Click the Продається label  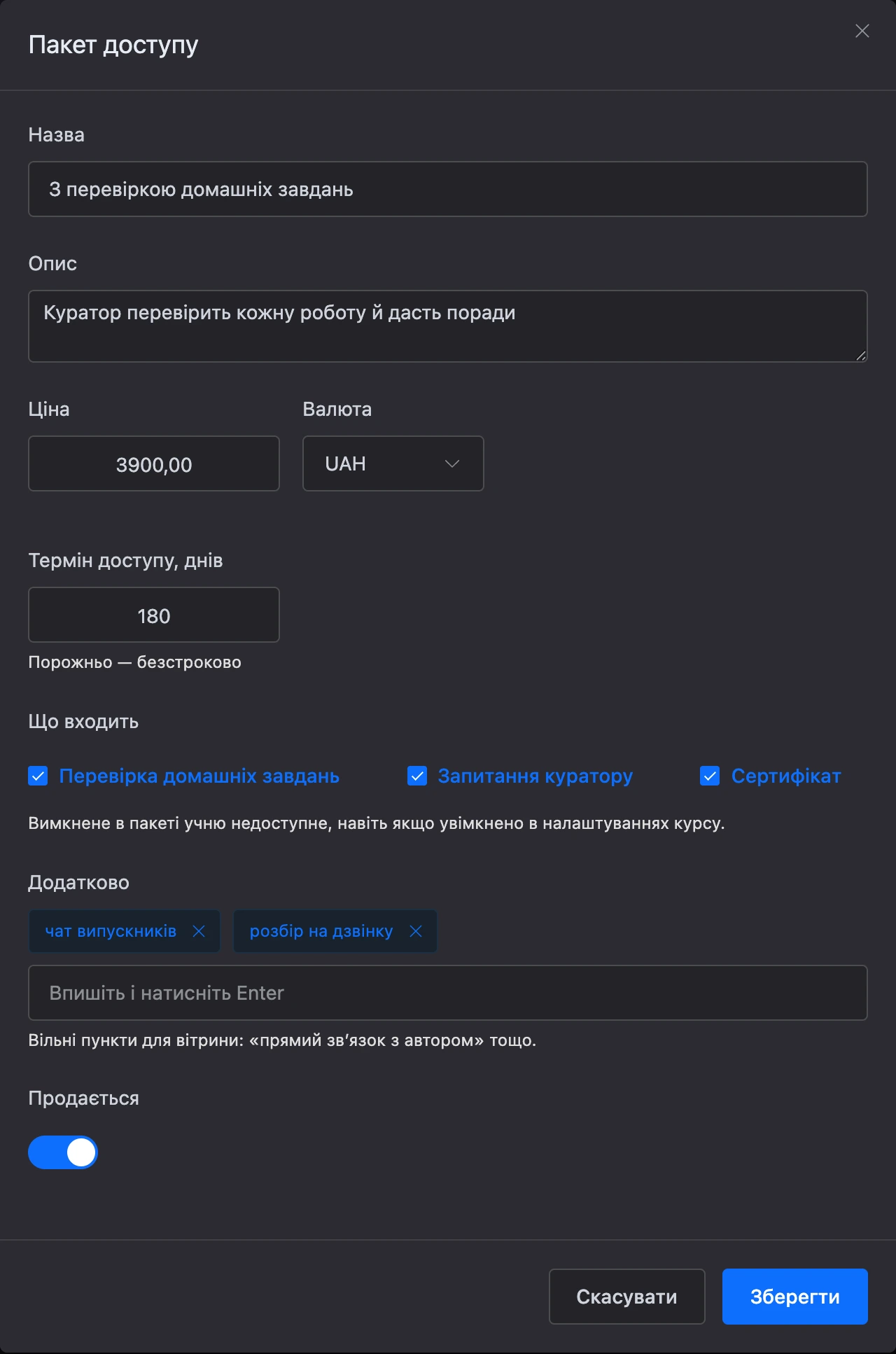point(83,1098)
